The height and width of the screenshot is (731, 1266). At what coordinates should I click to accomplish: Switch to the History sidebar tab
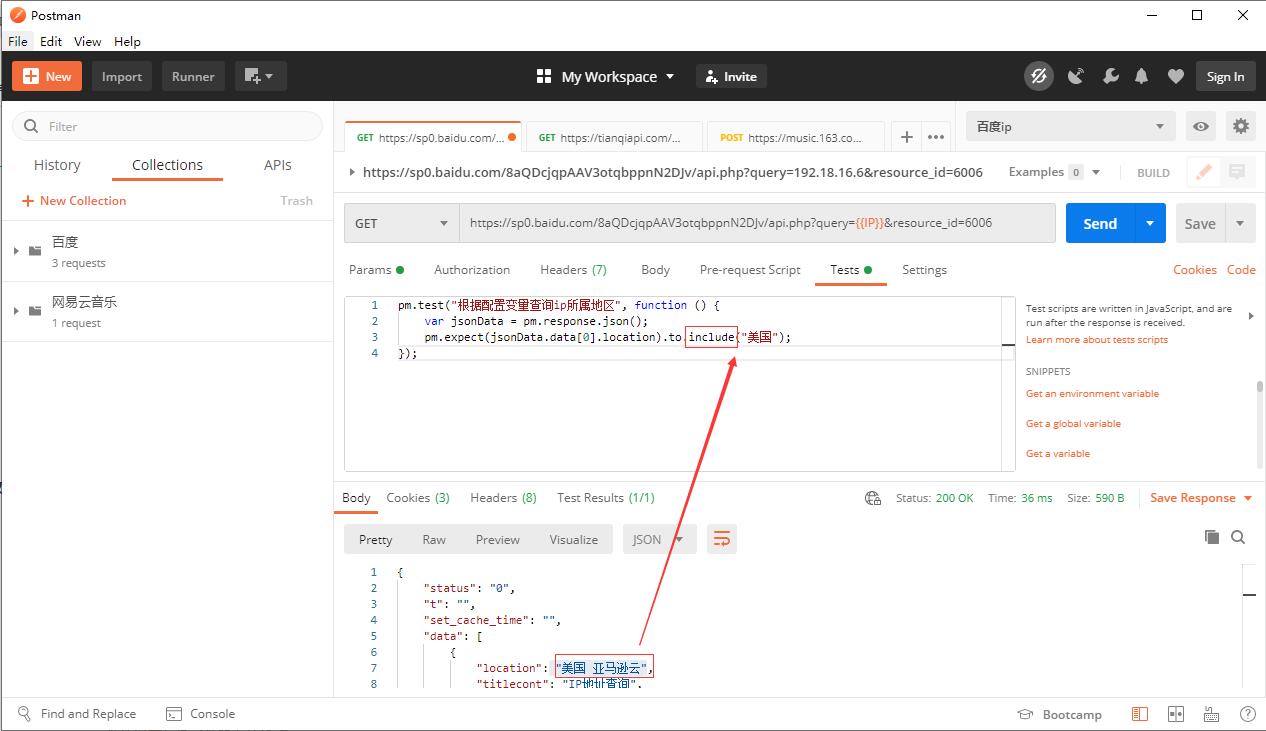[57, 165]
